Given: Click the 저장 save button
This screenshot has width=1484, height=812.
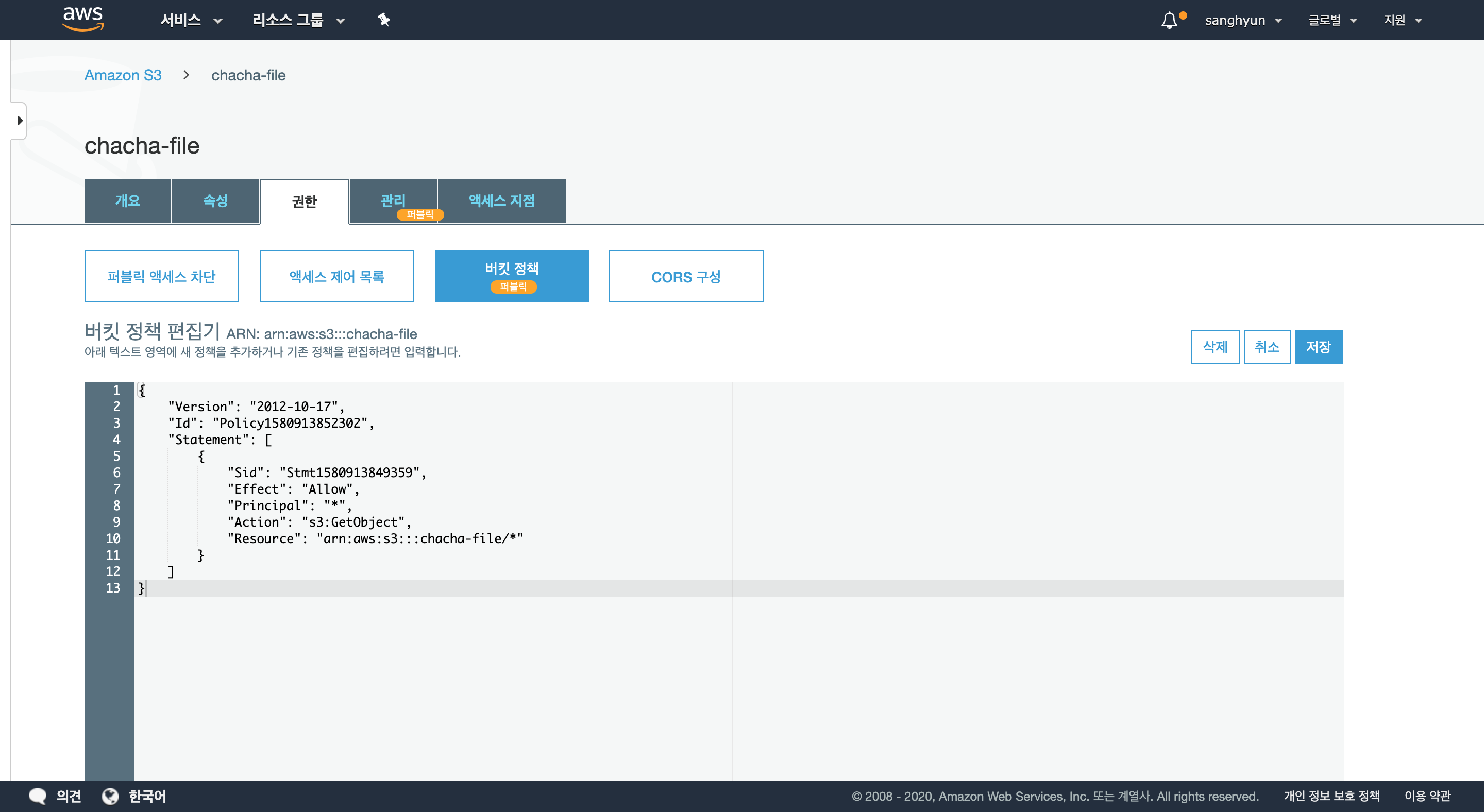Looking at the screenshot, I should (x=1318, y=347).
